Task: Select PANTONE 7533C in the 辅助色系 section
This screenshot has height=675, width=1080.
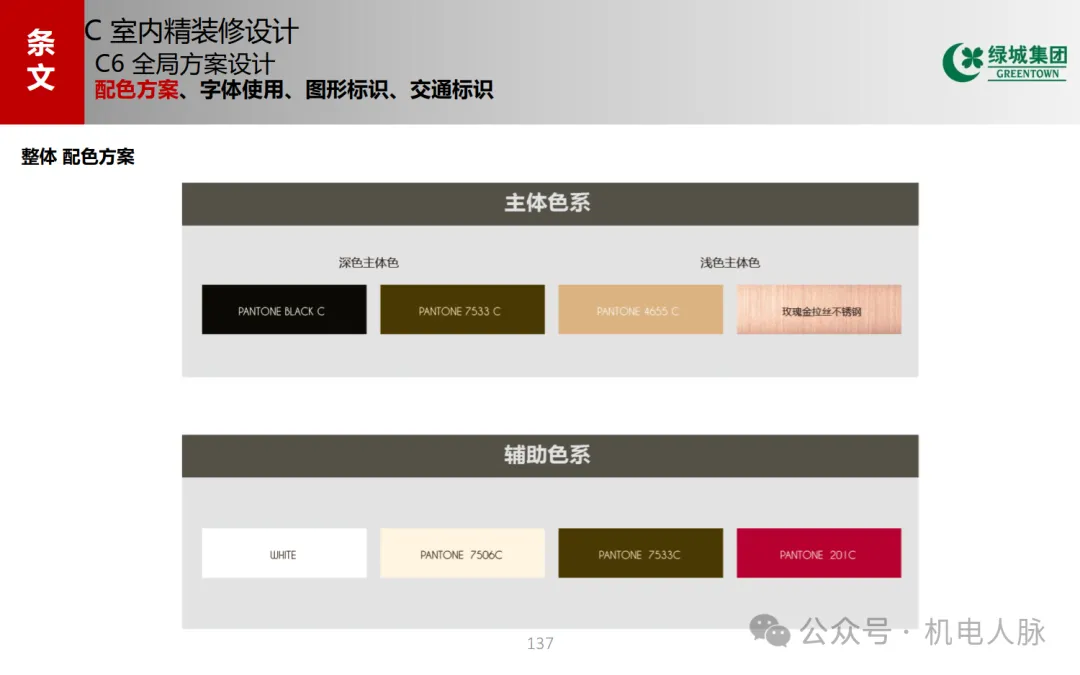Action: pos(640,553)
